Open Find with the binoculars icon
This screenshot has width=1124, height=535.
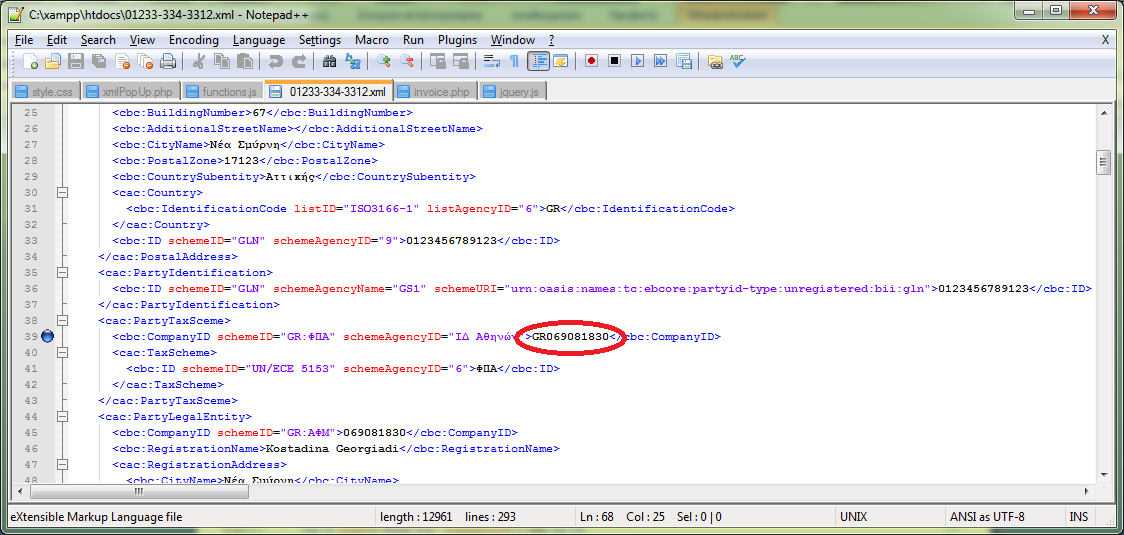click(330, 62)
